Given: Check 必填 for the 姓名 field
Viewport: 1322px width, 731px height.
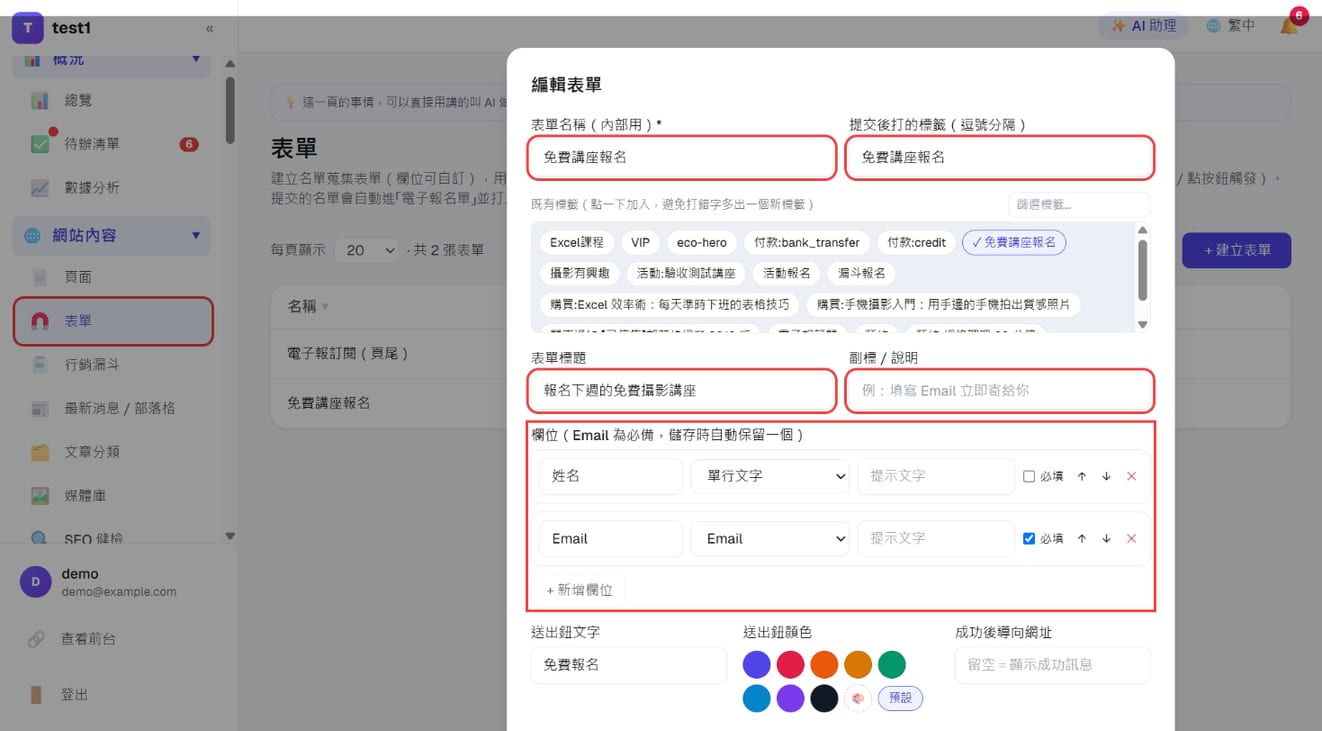Looking at the screenshot, I should (1029, 477).
